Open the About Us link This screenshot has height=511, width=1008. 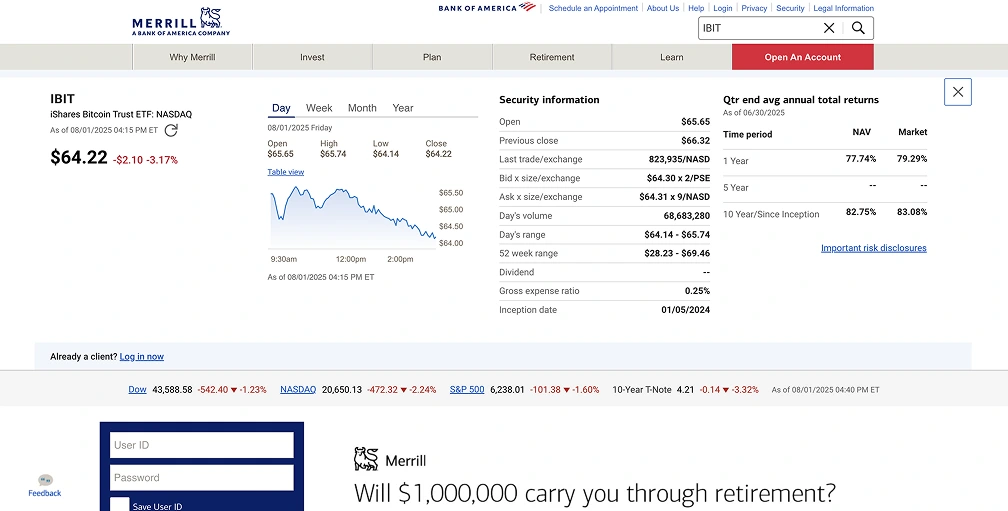pyautogui.click(x=663, y=8)
